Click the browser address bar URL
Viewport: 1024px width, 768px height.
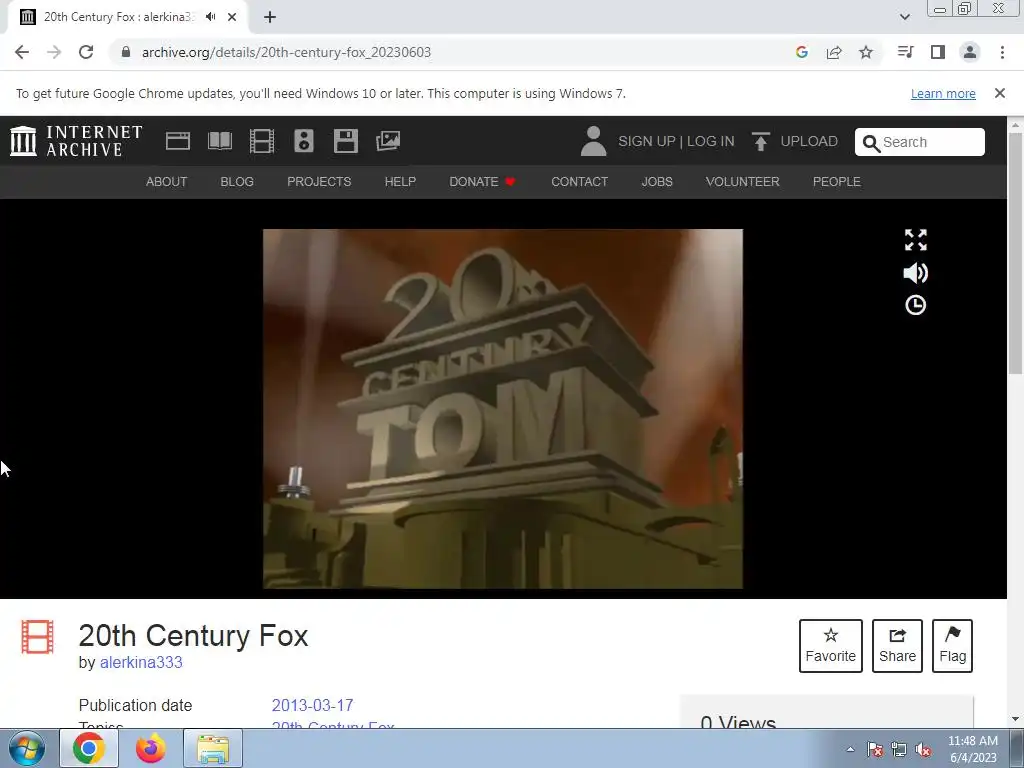coord(286,52)
